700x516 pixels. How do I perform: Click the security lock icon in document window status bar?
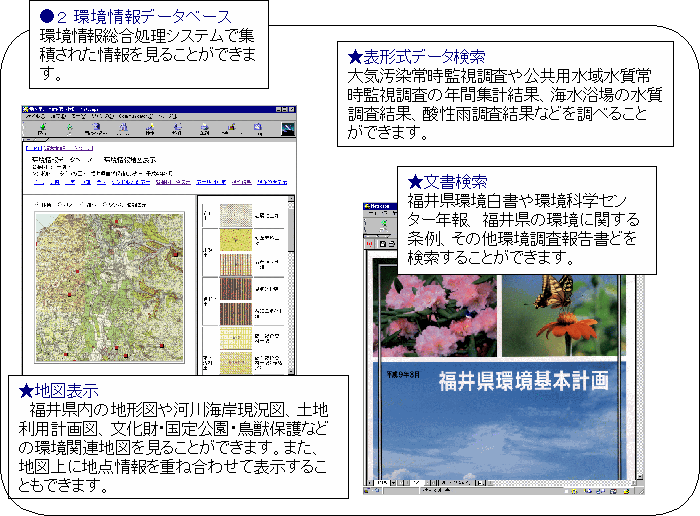click(367, 491)
